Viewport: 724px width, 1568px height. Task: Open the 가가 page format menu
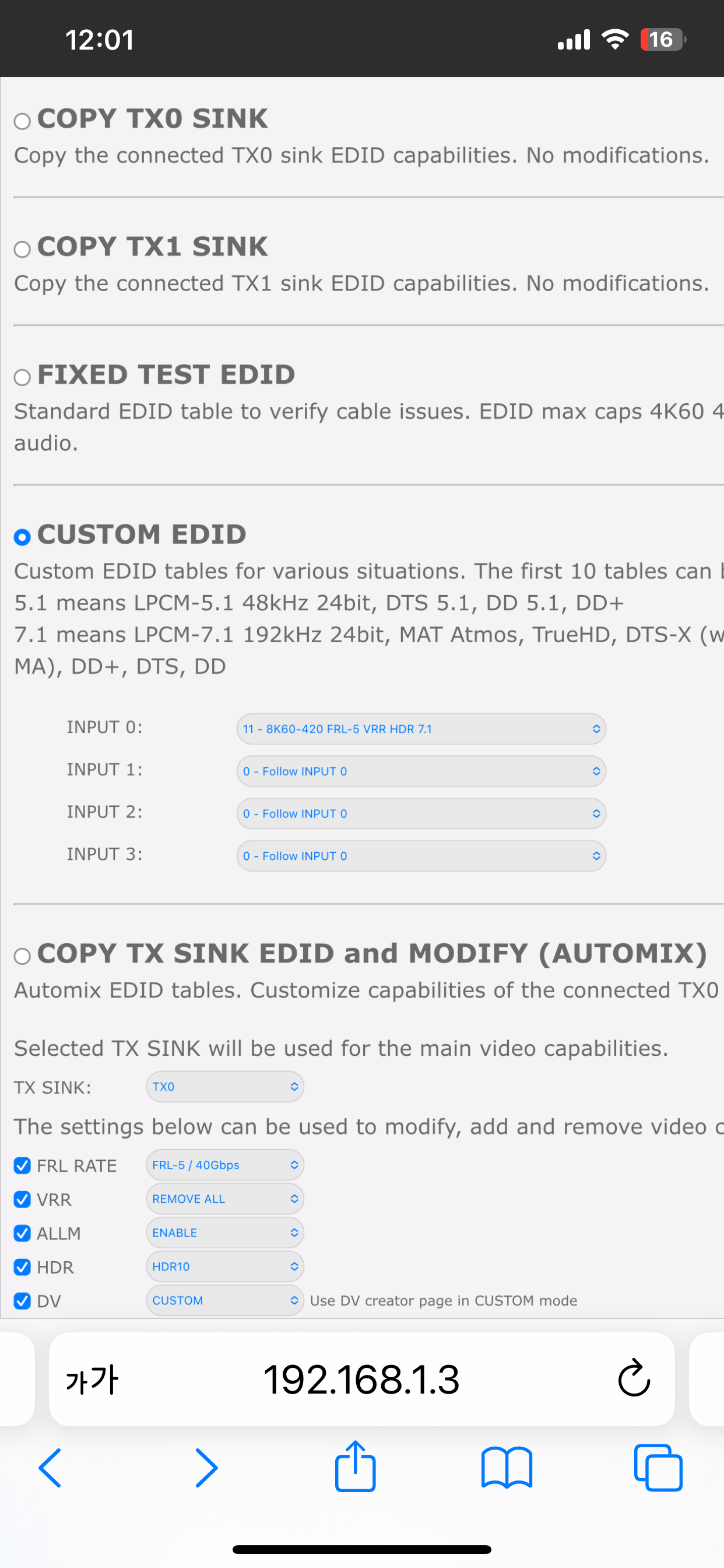coord(92,1380)
